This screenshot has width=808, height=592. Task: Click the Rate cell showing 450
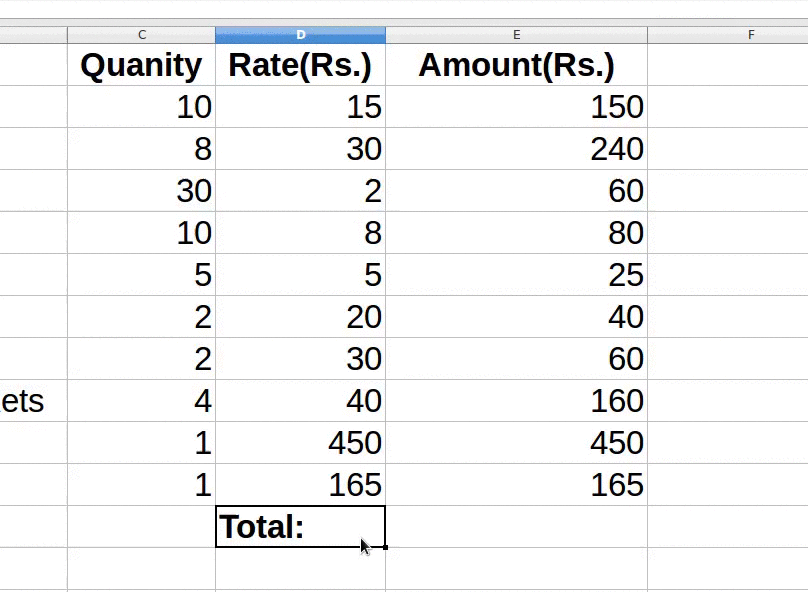(x=300, y=443)
